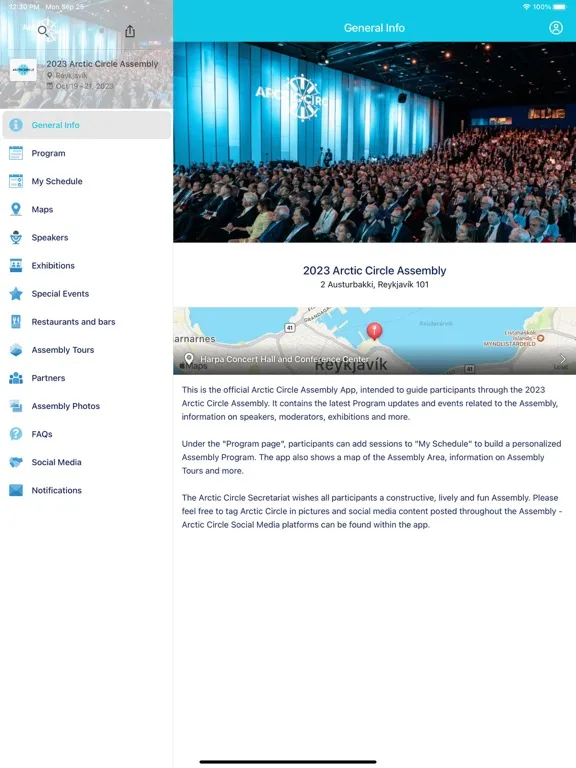Click the Maps pin icon
This screenshot has height=768, width=576.
16,209
